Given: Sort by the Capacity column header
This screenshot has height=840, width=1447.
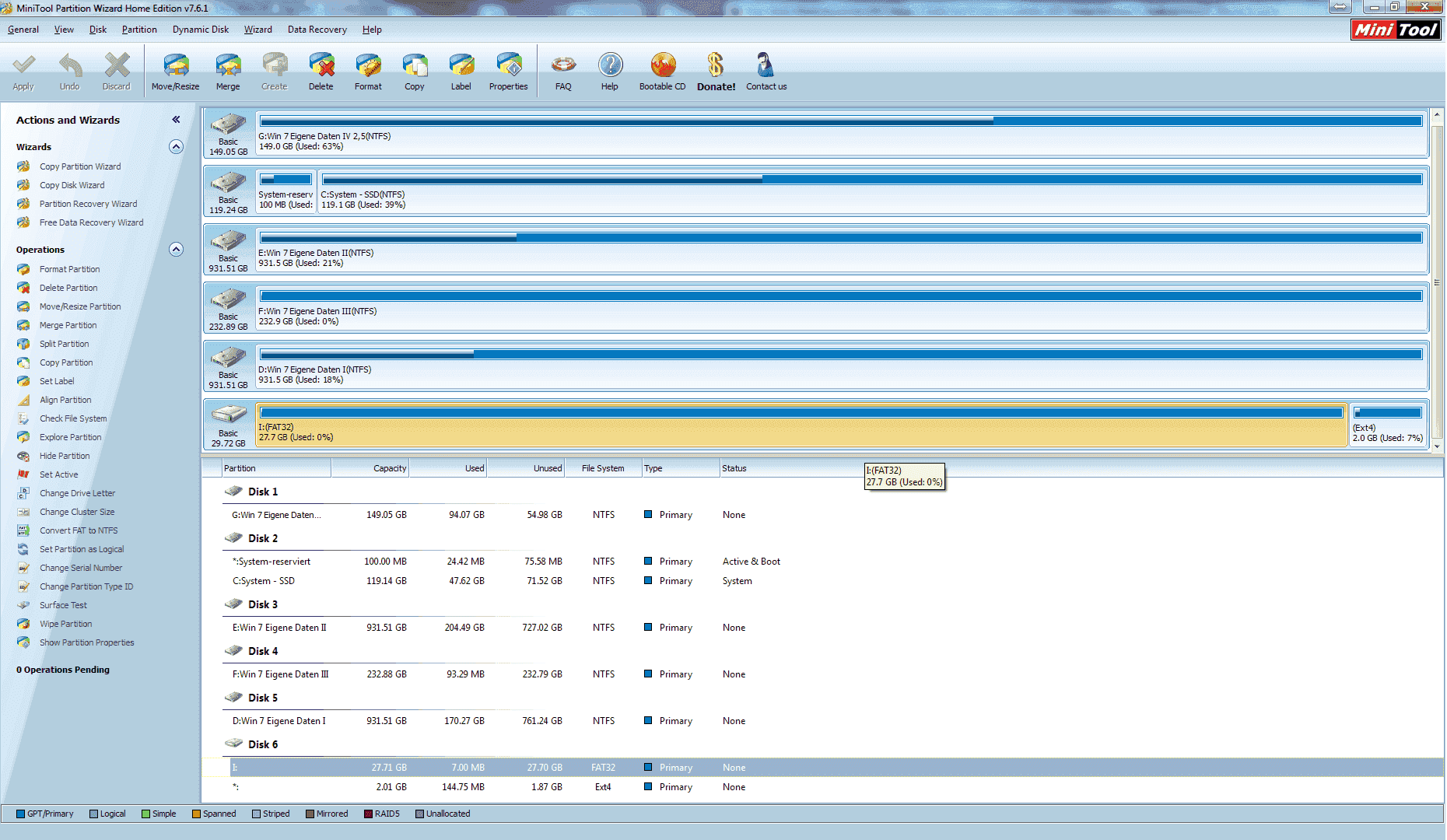Looking at the screenshot, I should pos(370,468).
